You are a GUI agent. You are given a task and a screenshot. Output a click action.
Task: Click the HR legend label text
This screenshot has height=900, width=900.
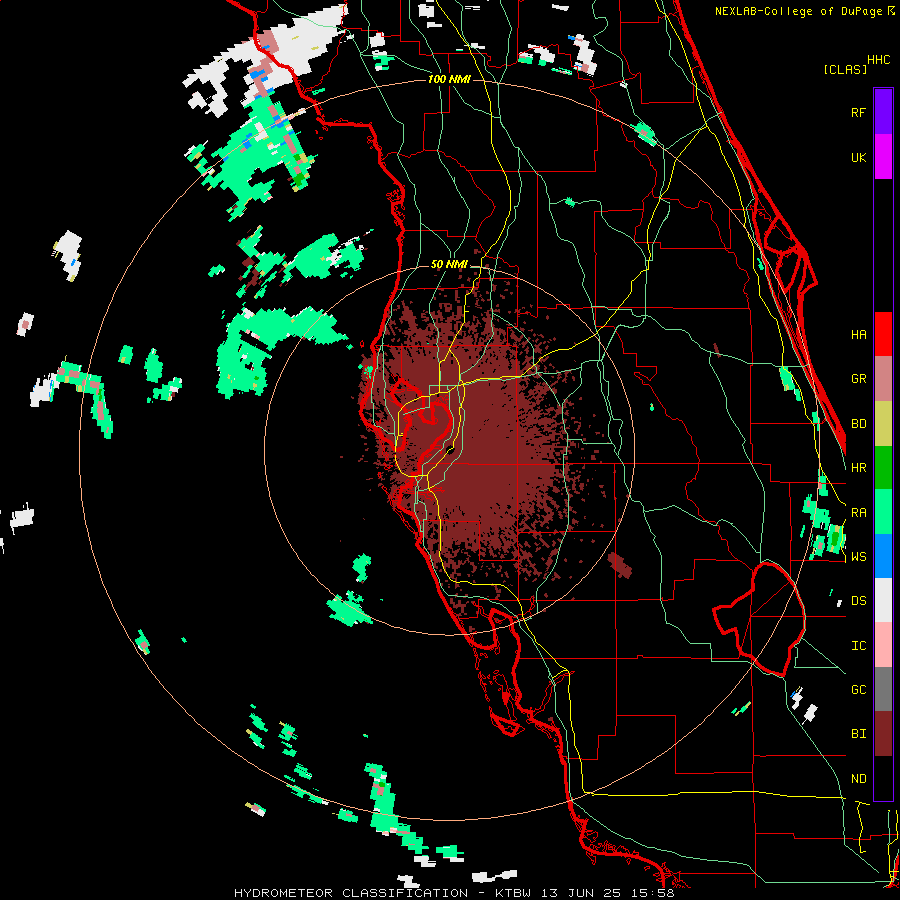click(x=858, y=468)
